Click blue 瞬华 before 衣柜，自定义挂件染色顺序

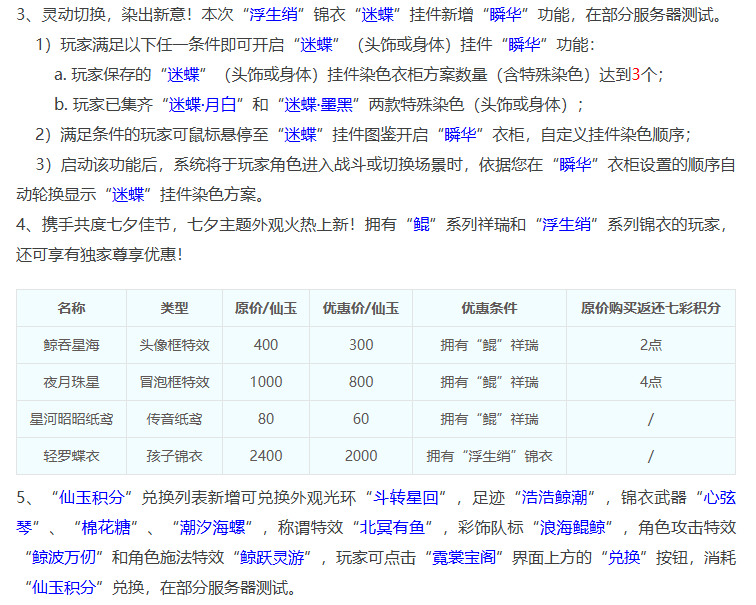[x=460, y=134]
